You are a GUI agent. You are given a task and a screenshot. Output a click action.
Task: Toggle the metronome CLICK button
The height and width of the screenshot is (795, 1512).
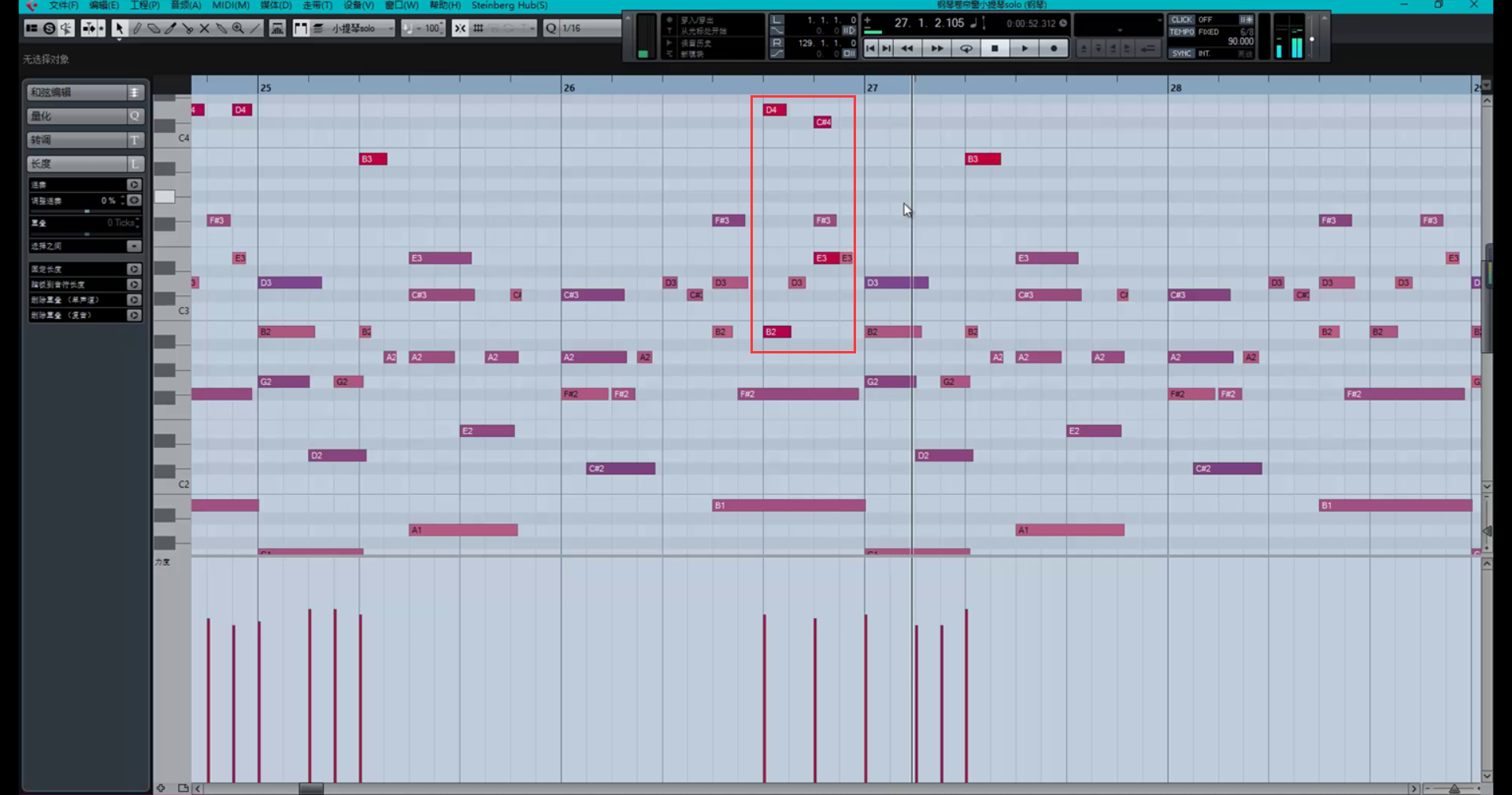(x=1181, y=20)
